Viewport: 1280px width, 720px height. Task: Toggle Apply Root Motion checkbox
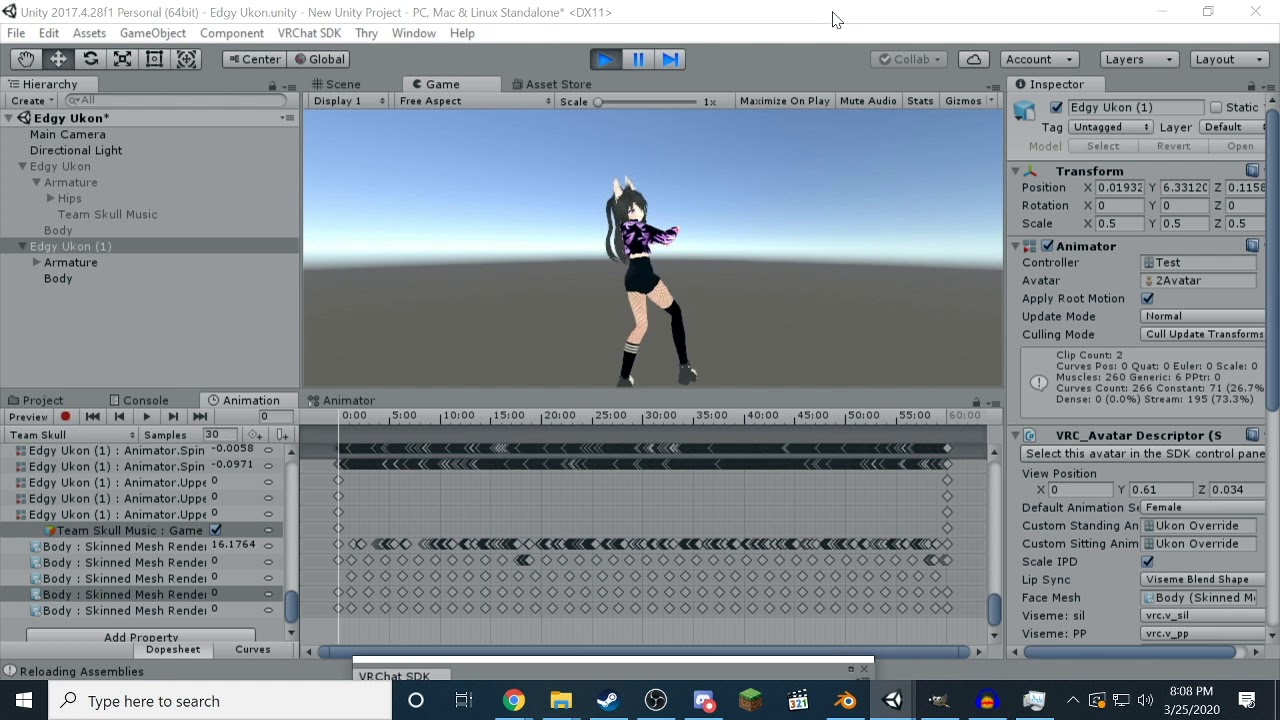click(x=1148, y=299)
